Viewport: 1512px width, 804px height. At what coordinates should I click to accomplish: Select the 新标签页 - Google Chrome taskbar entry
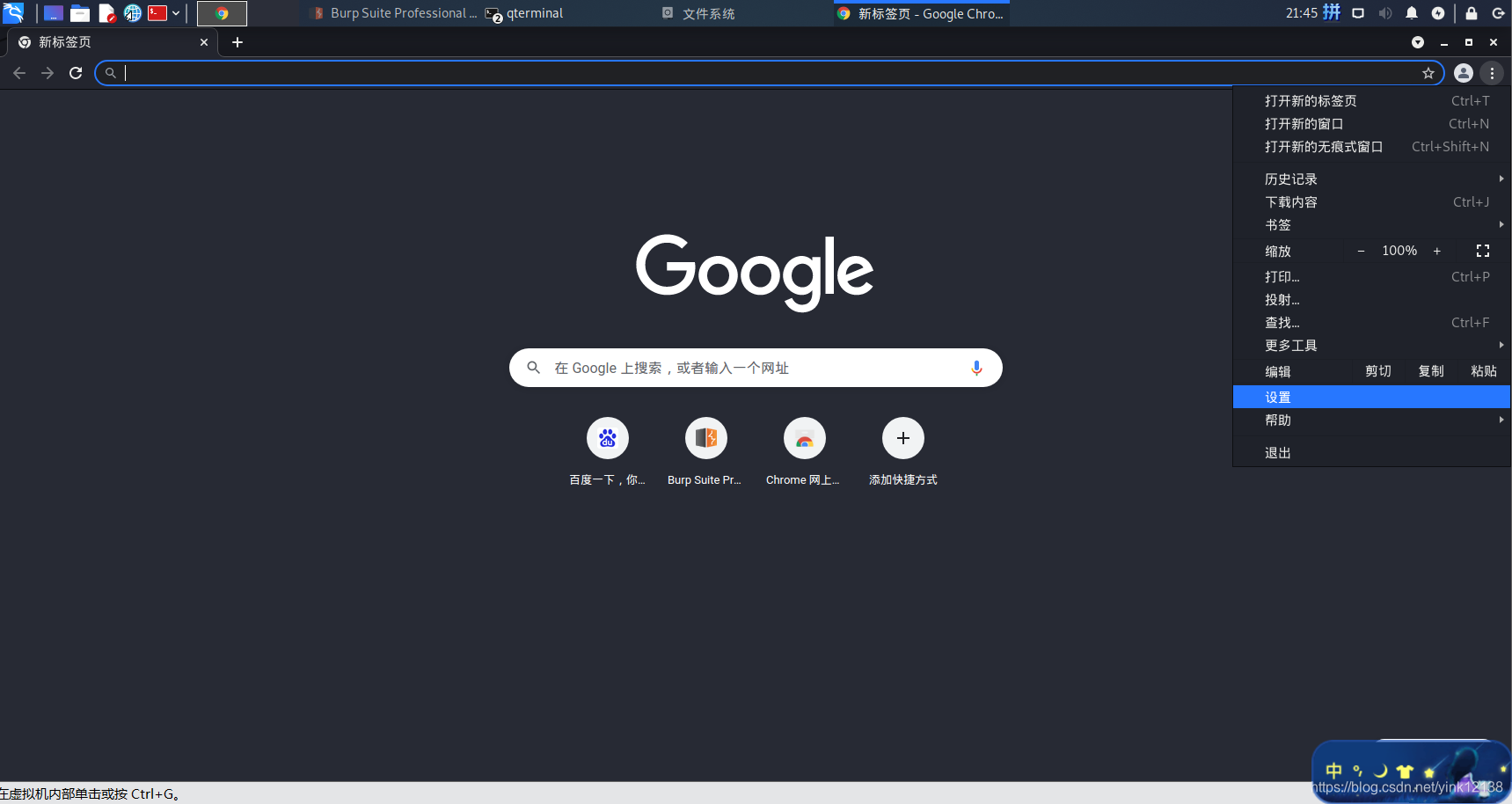[x=921, y=13]
